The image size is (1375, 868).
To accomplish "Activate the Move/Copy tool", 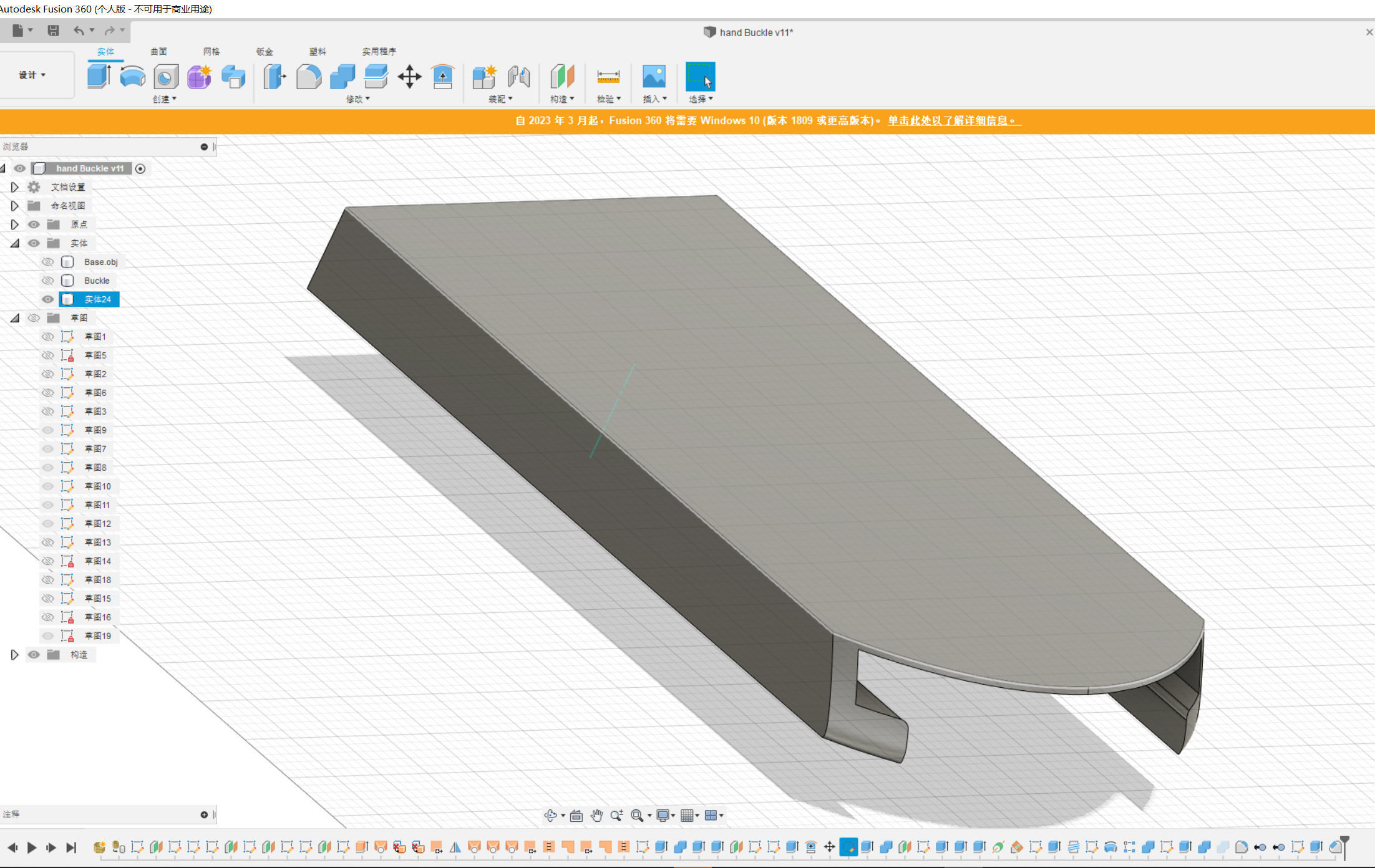I will 409,77.
